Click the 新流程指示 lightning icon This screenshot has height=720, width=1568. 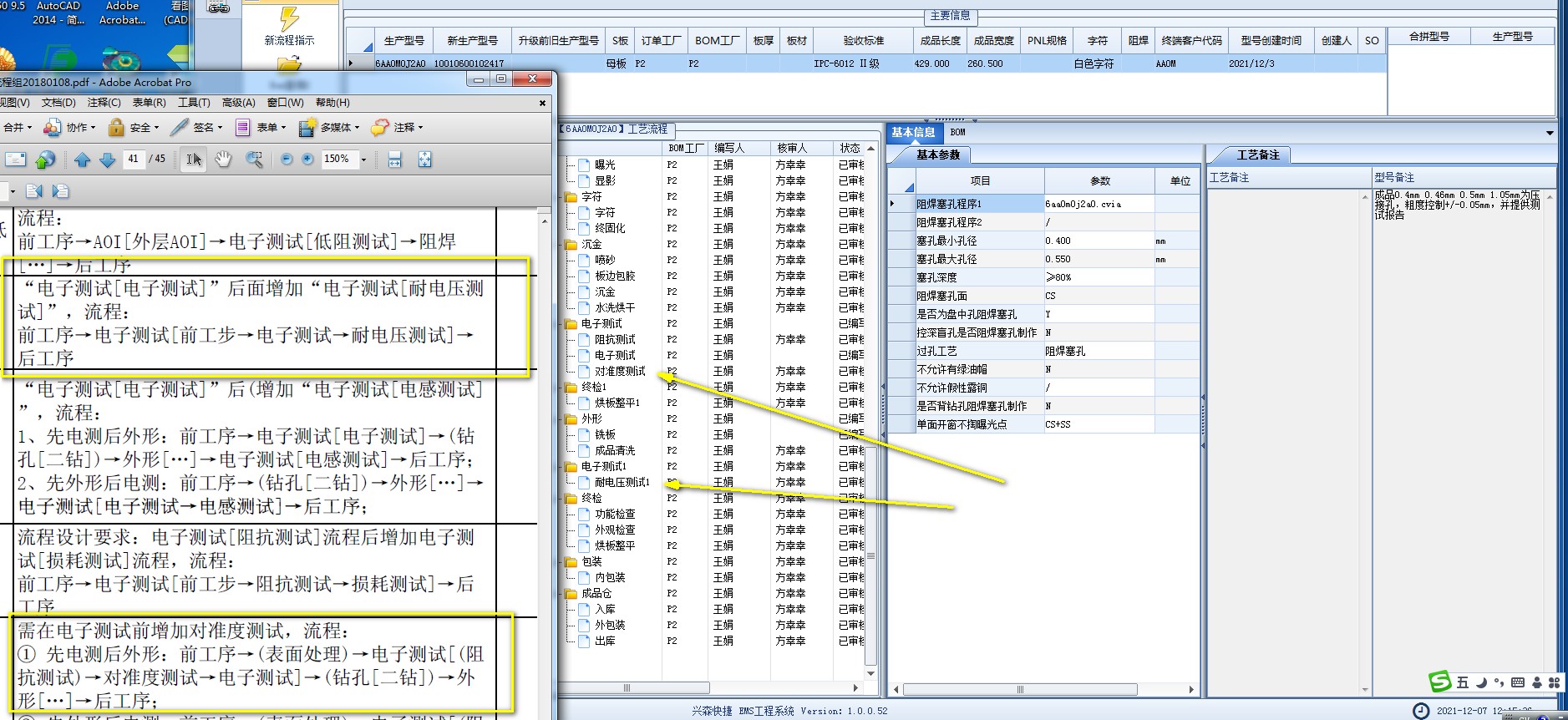pos(289,18)
